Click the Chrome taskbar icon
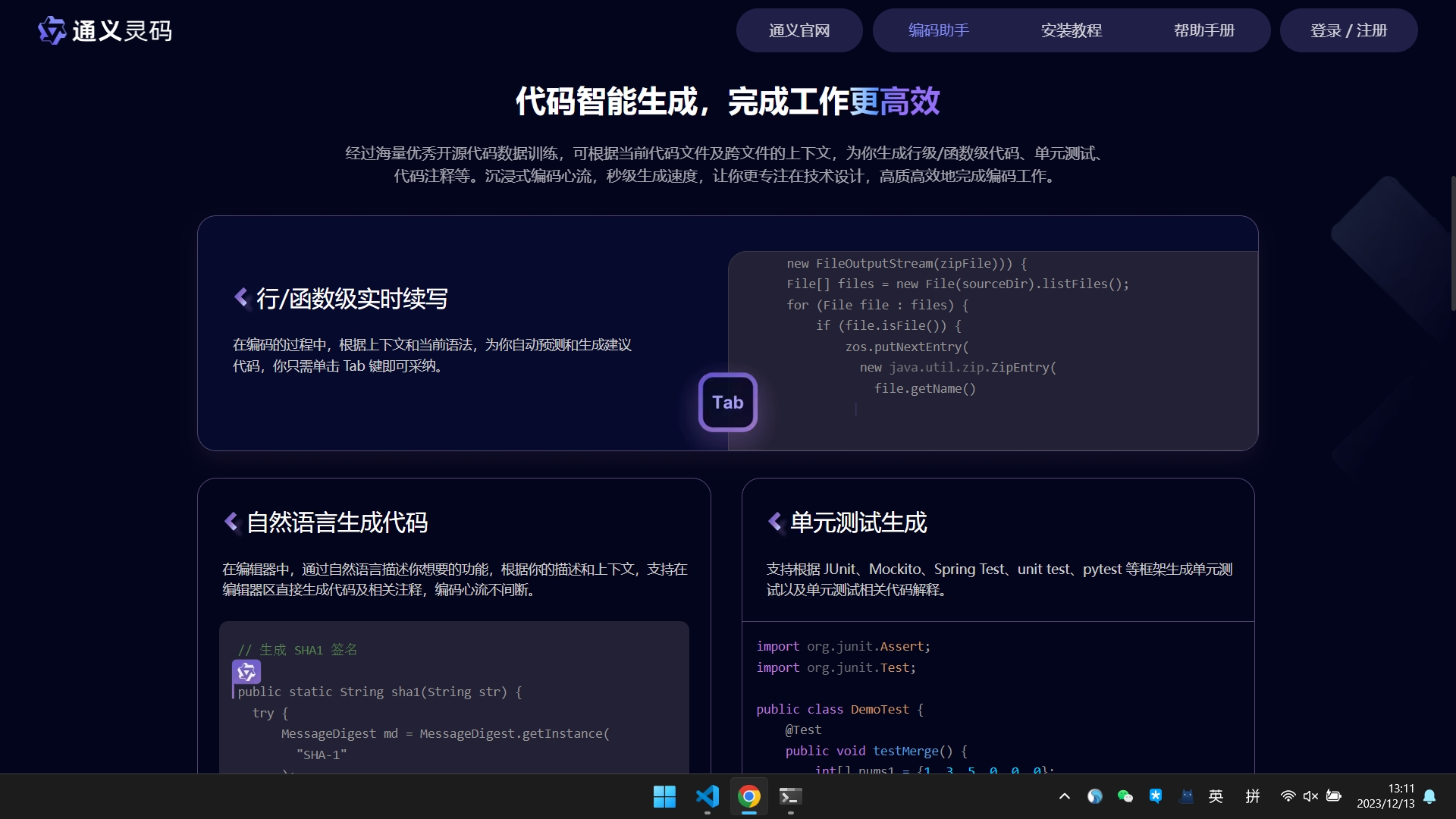Screen dimensions: 1456x819 click(749, 796)
